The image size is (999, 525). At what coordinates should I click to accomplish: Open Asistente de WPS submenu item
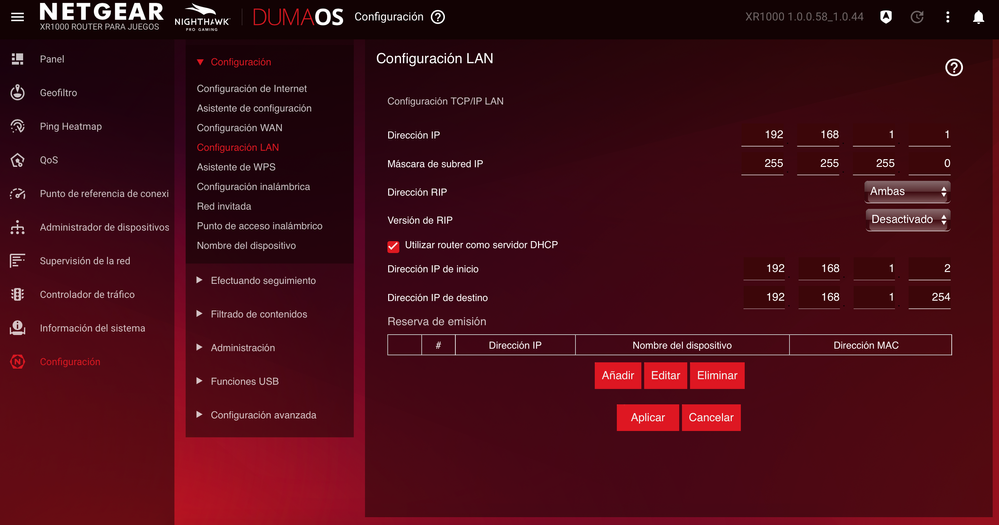click(236, 167)
